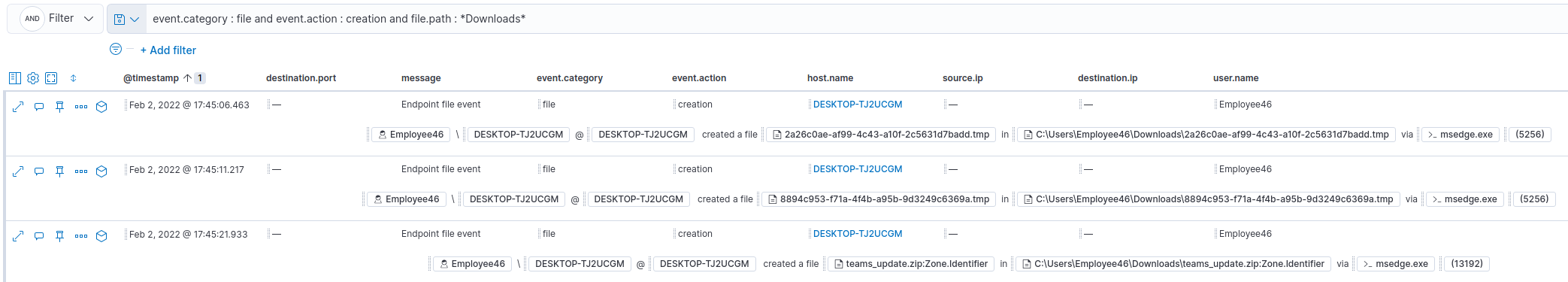Expand event details for 17:45:21.933 row
This screenshot has width=1568, height=282.
click(x=18, y=236)
